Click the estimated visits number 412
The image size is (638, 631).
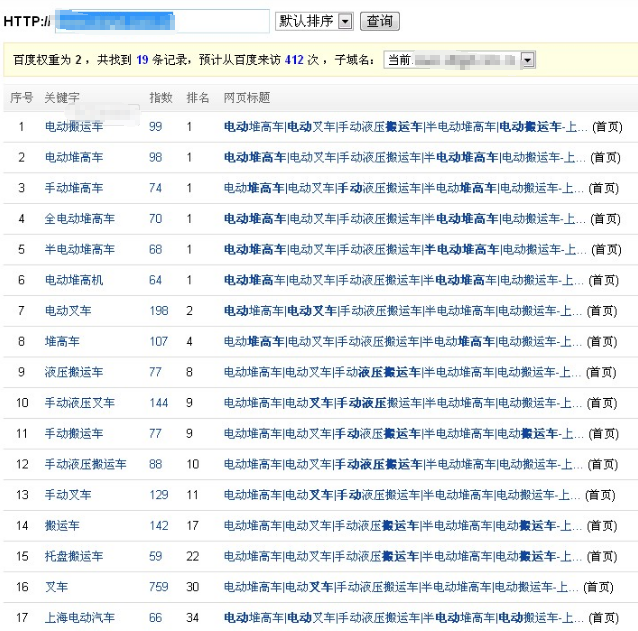(294, 60)
